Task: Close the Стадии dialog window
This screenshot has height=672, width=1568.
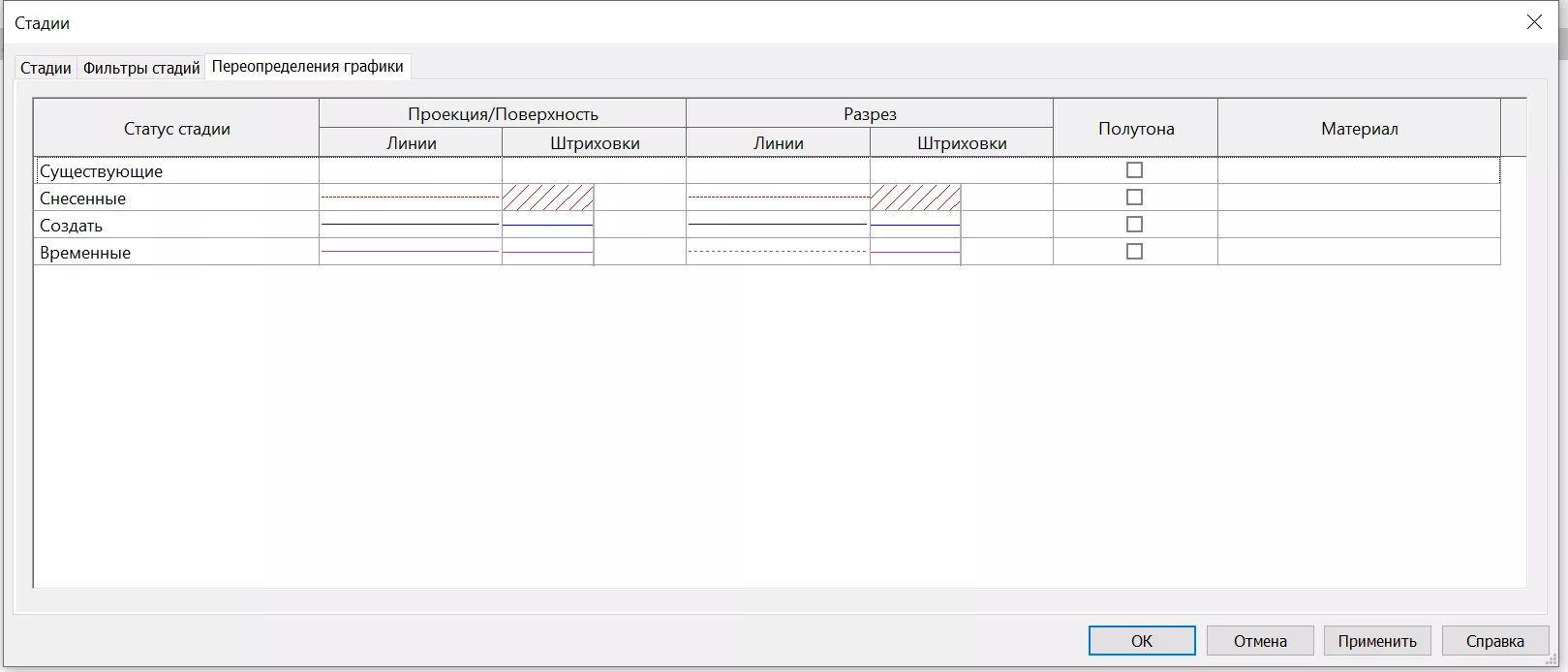Action: 1534,22
